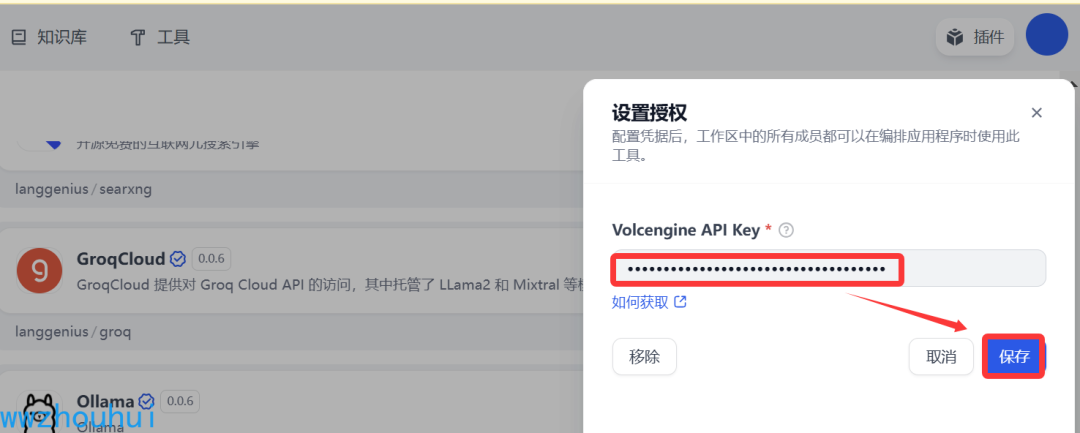Click the langgenius / searxng label
This screenshot has height=433, width=1080.
[x=83, y=189]
